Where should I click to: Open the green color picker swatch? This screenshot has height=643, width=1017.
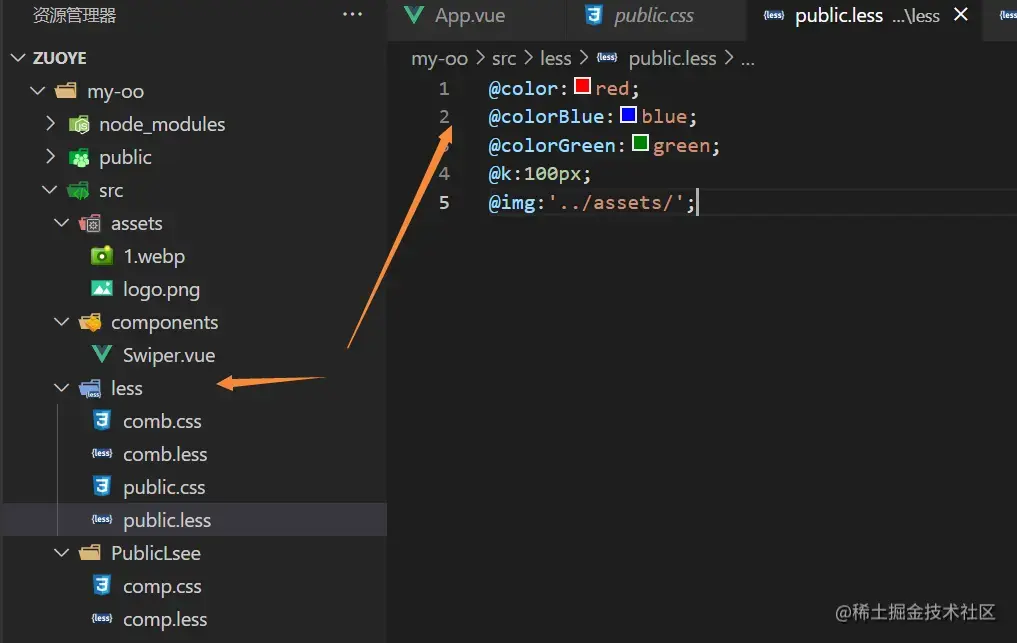[640, 143]
